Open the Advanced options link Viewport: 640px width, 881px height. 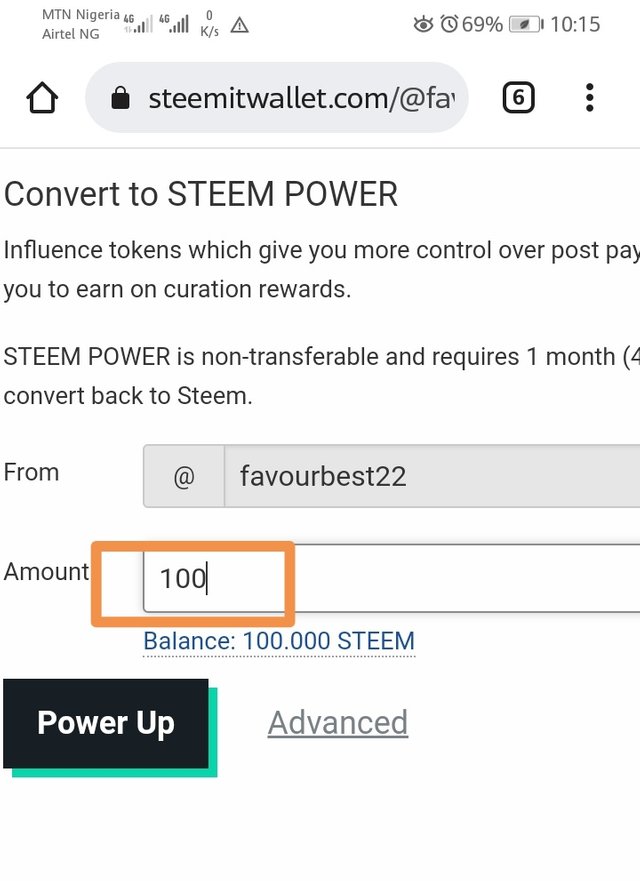338,723
